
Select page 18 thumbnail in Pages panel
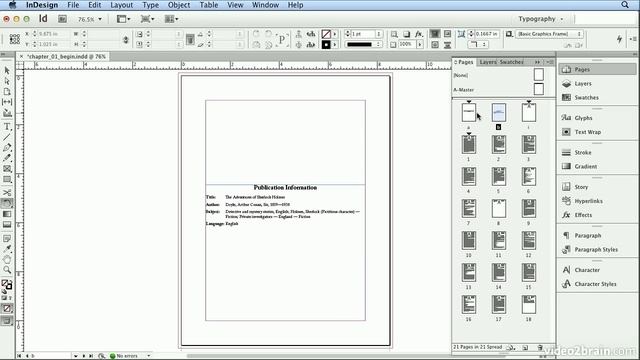[x=529, y=305]
